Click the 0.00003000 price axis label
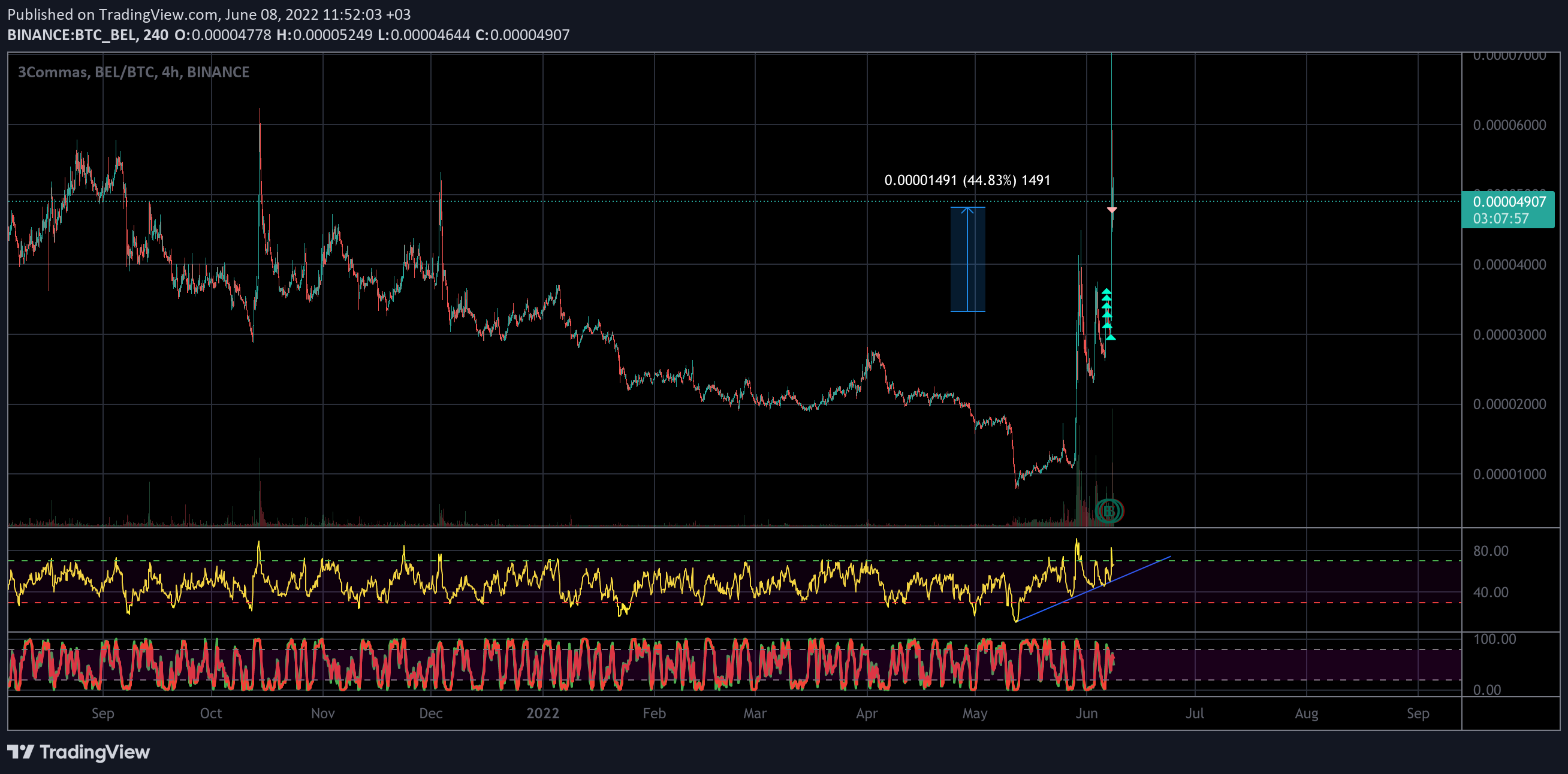This screenshot has width=1568, height=774. click(x=1510, y=334)
